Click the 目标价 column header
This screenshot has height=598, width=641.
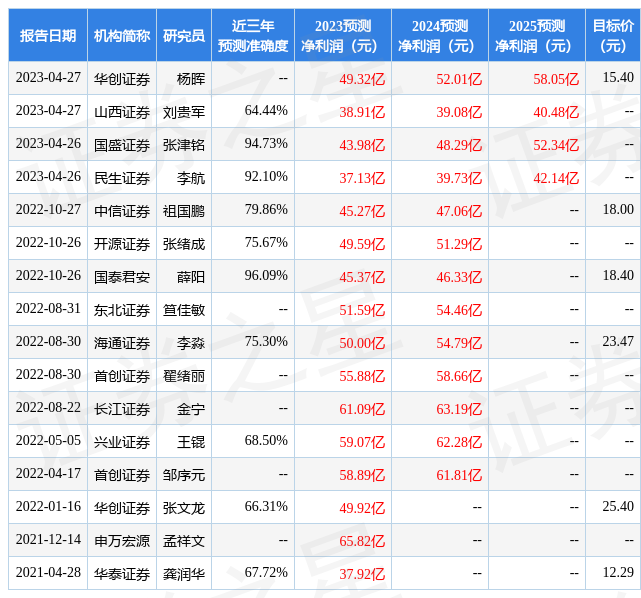pyautogui.click(x=613, y=36)
